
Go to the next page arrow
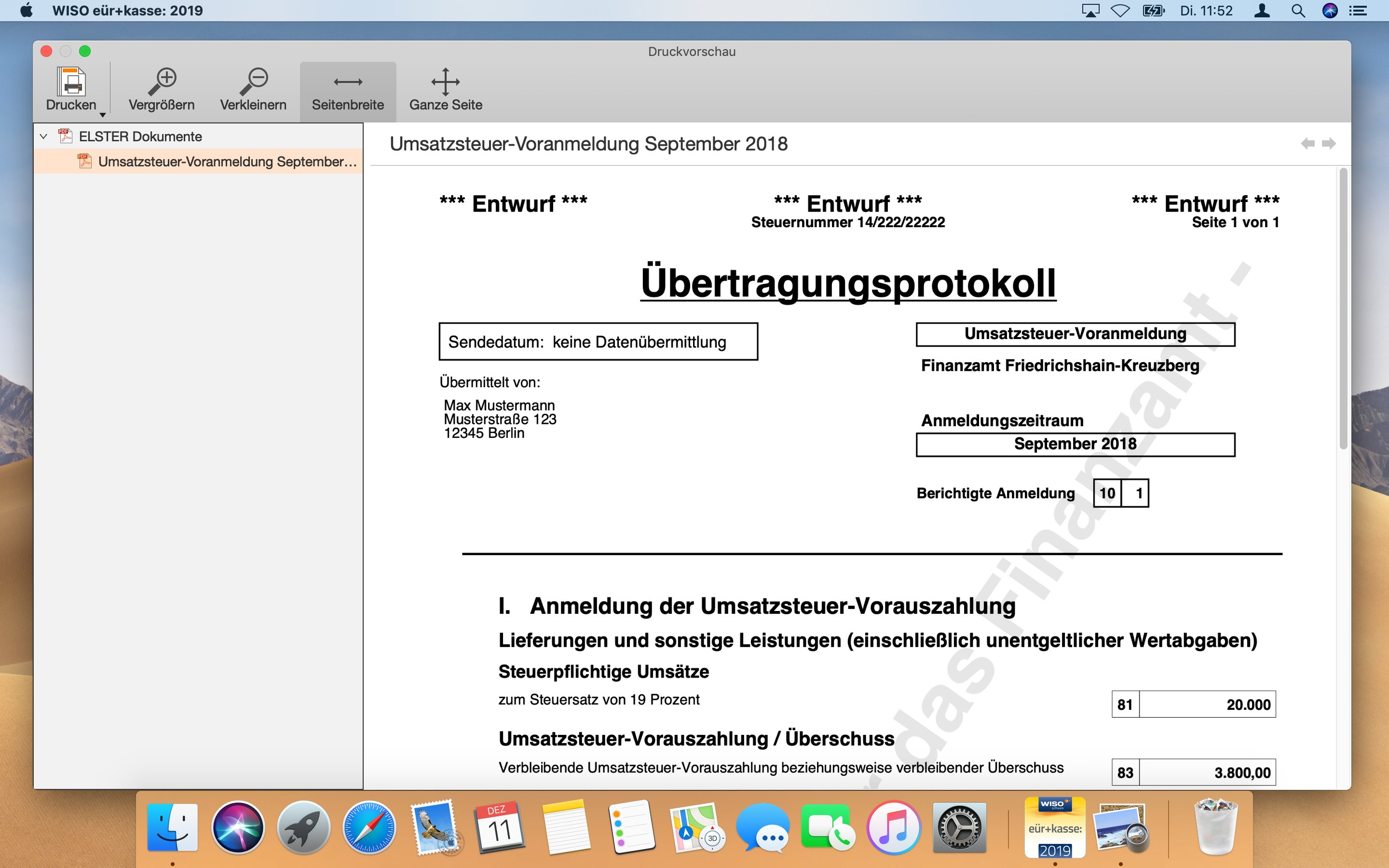pyautogui.click(x=1329, y=144)
